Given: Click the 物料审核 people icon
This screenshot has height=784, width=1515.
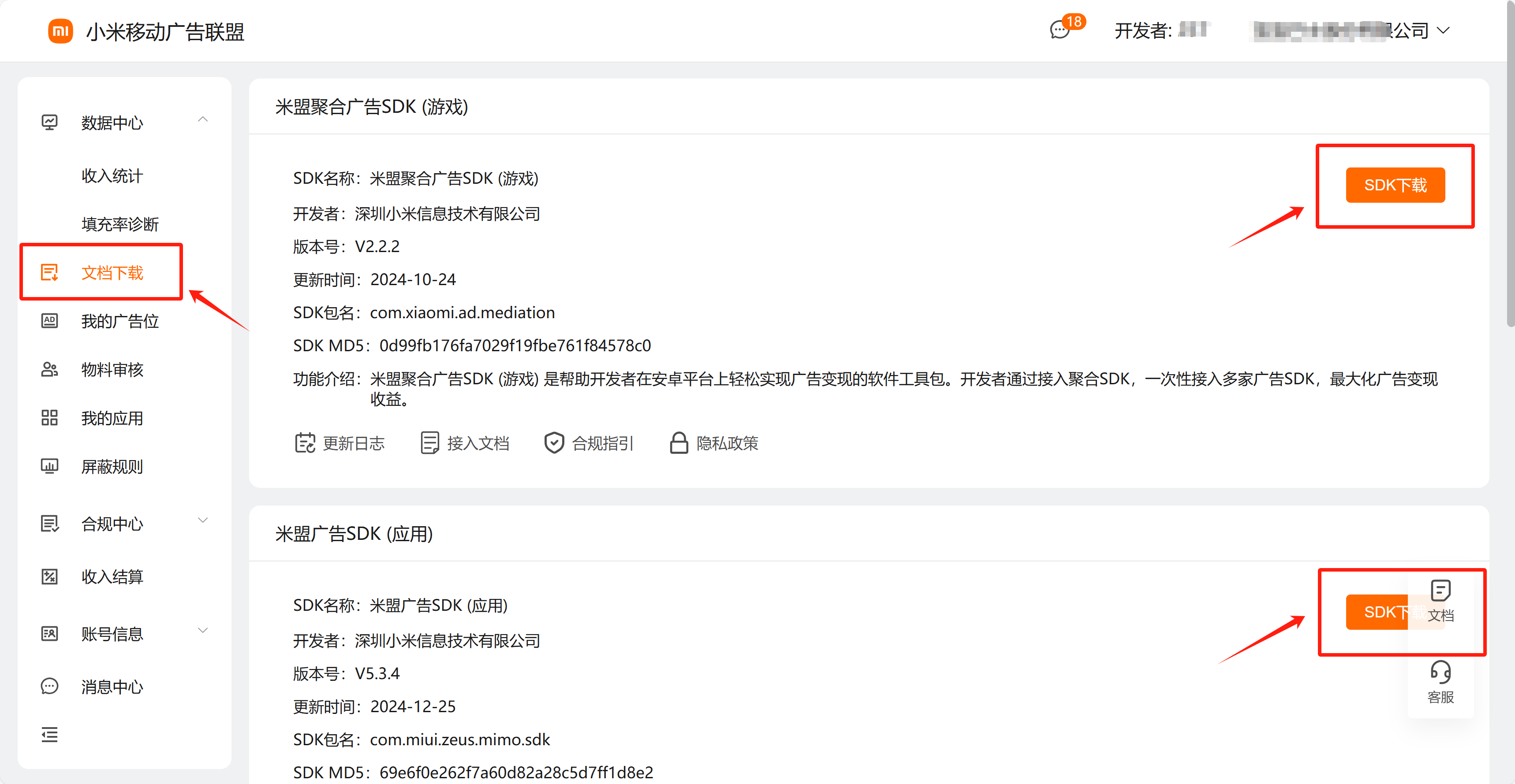Looking at the screenshot, I should click(x=49, y=370).
